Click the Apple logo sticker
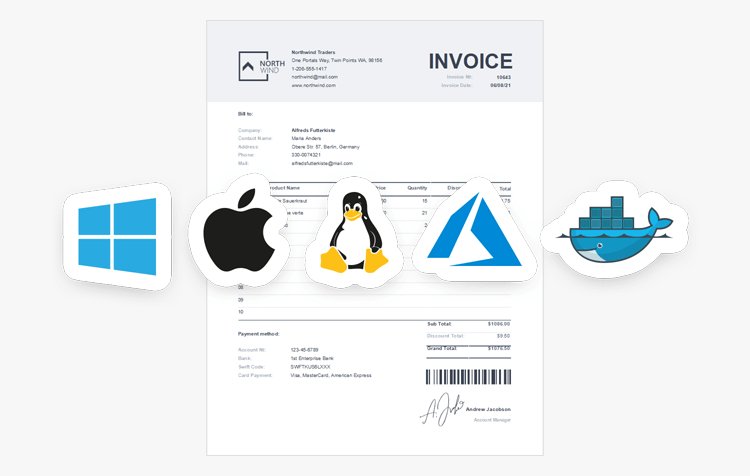The width and height of the screenshot is (750, 476). (239, 231)
